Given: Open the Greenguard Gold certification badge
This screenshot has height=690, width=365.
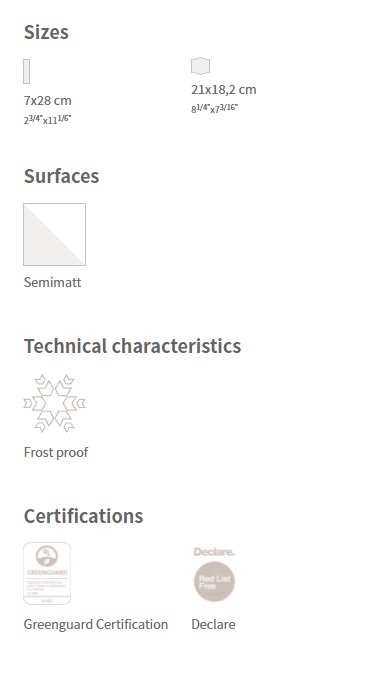Looking at the screenshot, I should click(47, 573).
